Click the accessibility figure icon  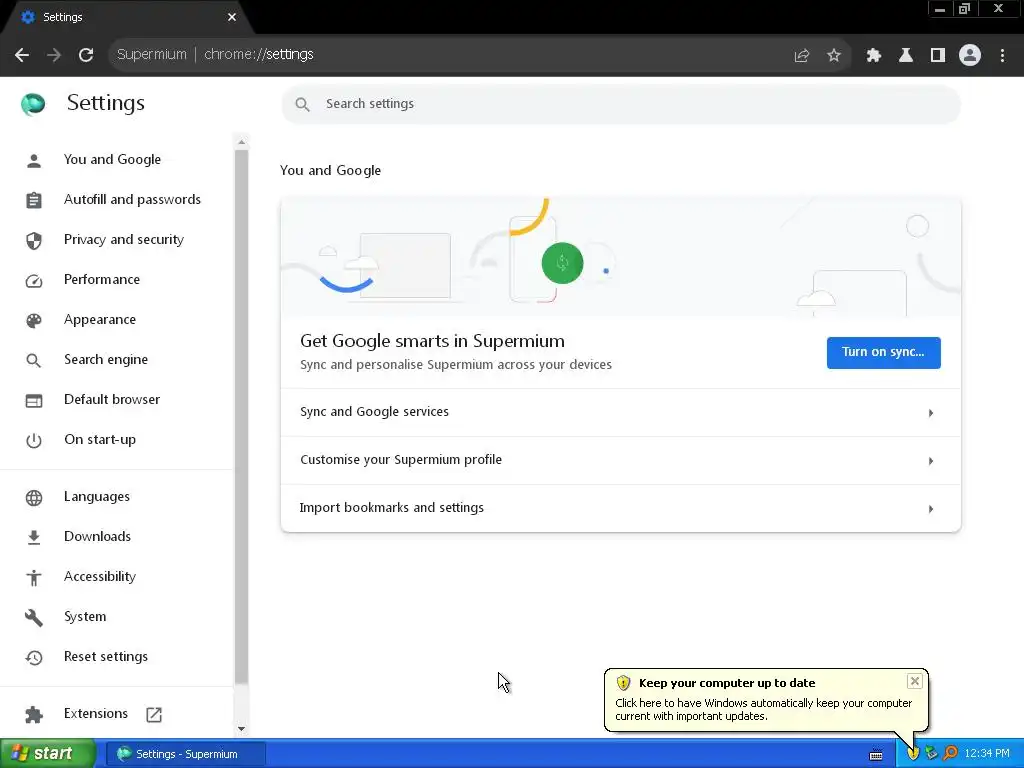(34, 577)
